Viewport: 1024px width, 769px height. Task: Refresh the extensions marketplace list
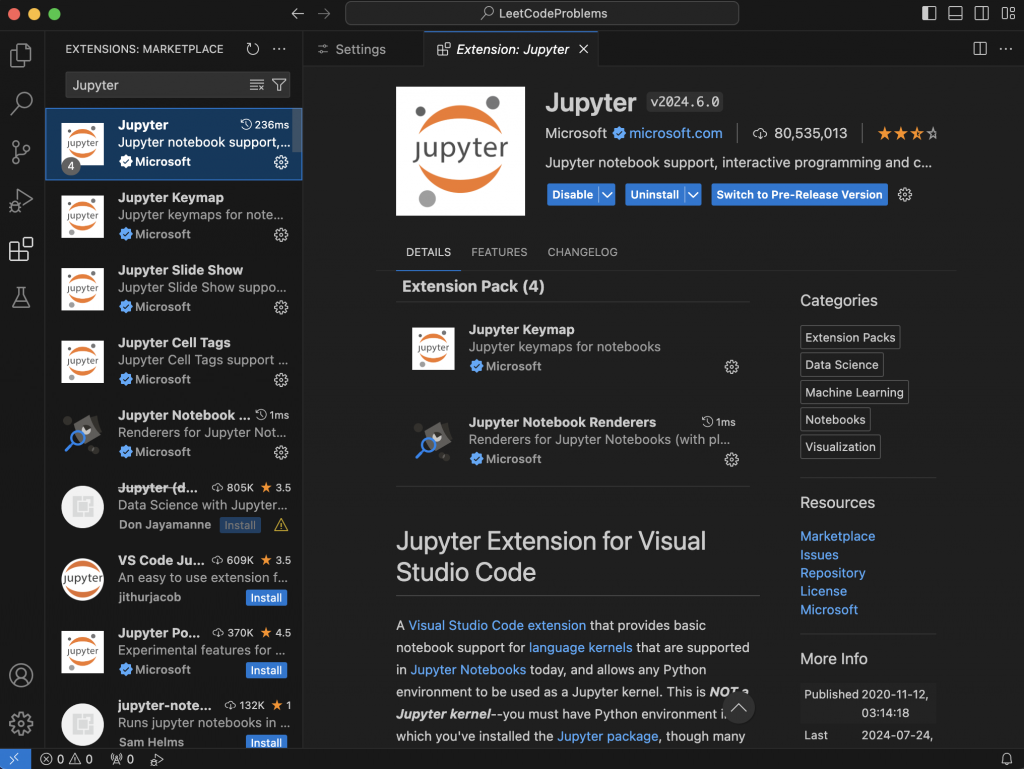[253, 49]
